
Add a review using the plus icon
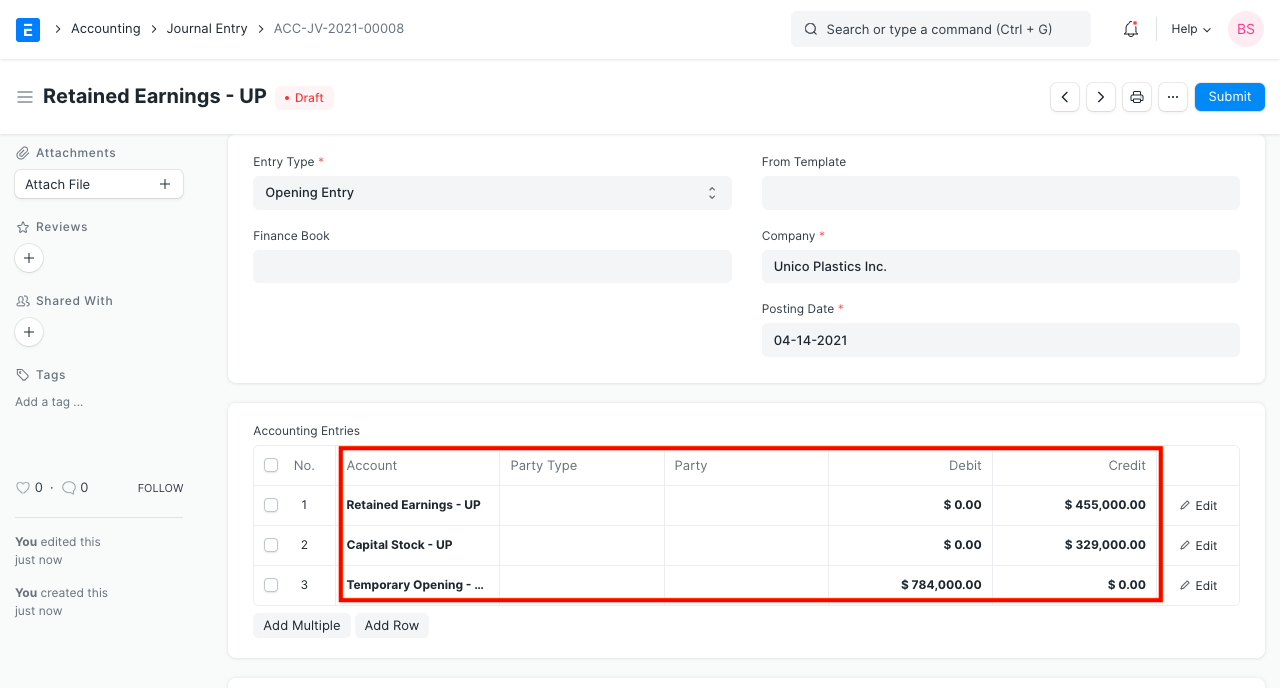coord(28,258)
